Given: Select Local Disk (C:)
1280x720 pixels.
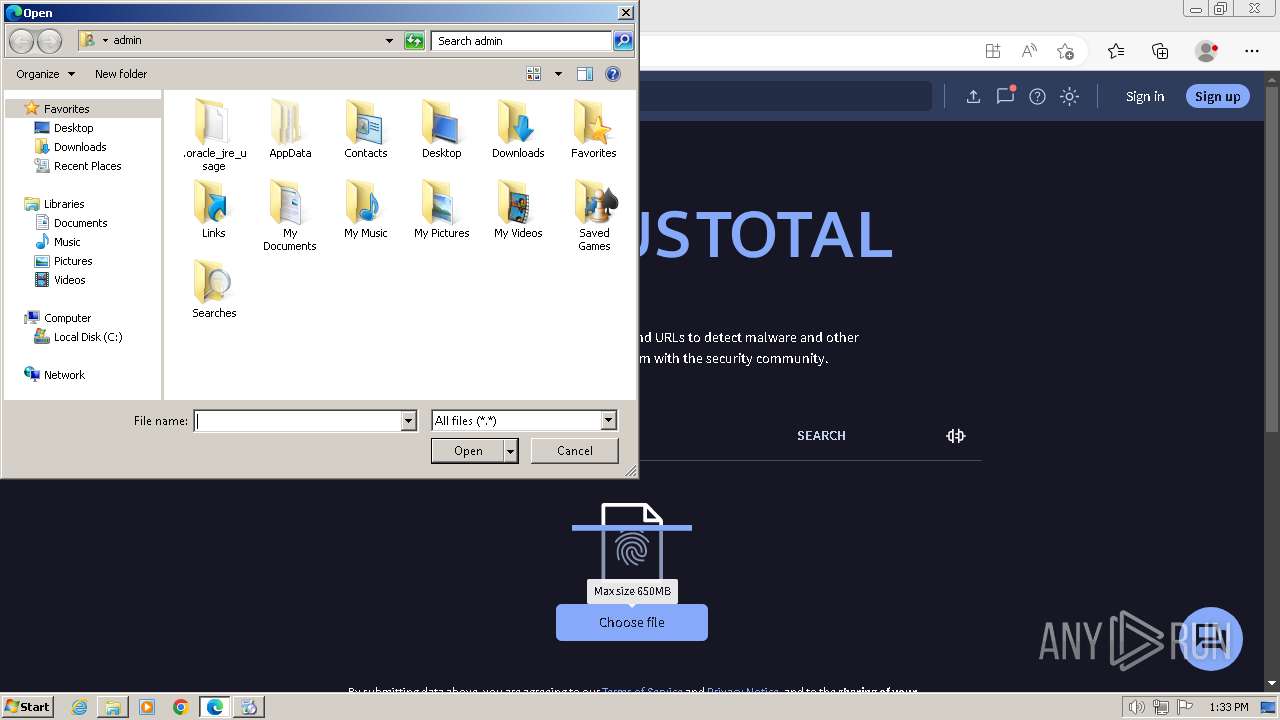Looking at the screenshot, I should click(x=88, y=337).
